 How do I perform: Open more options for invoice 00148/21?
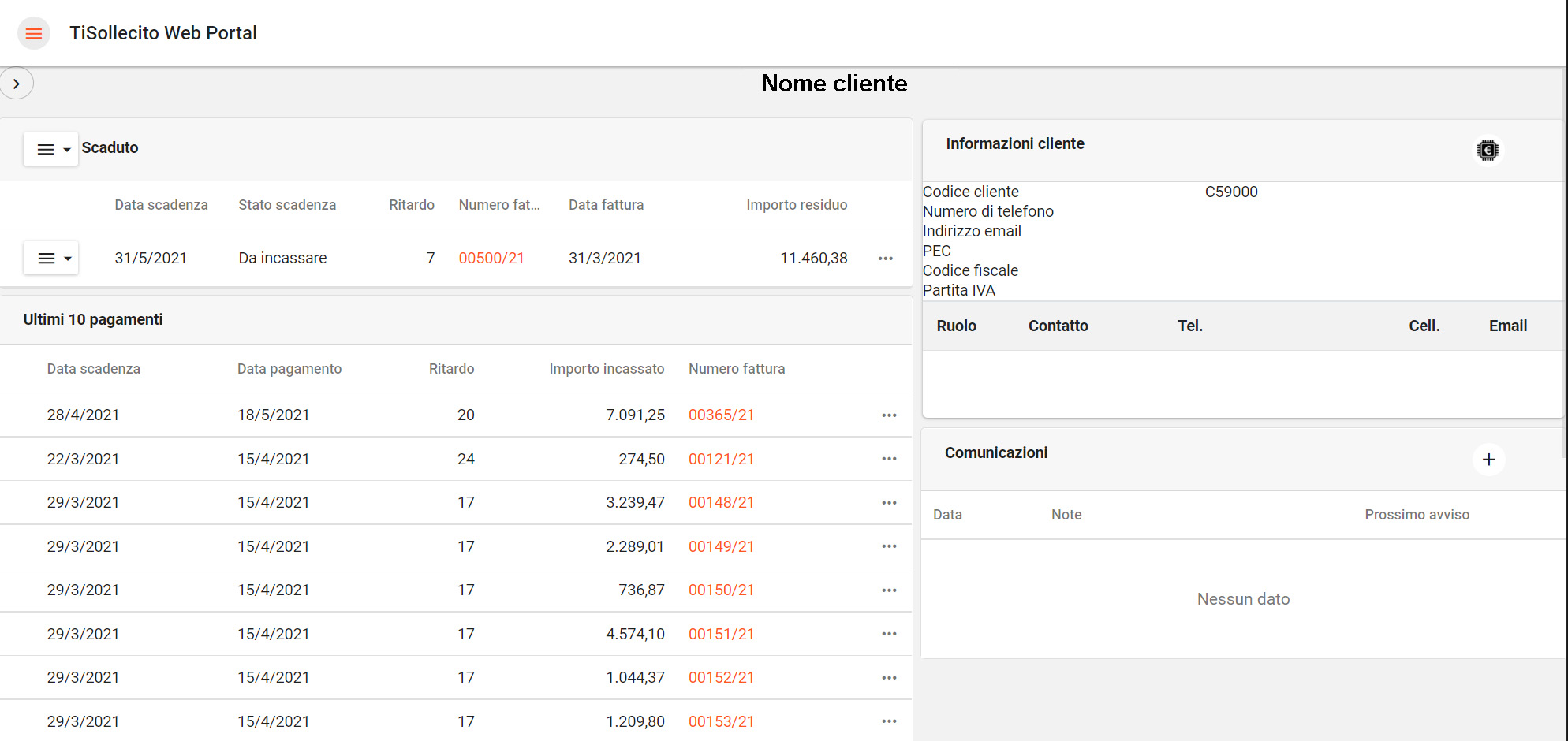[x=889, y=502]
